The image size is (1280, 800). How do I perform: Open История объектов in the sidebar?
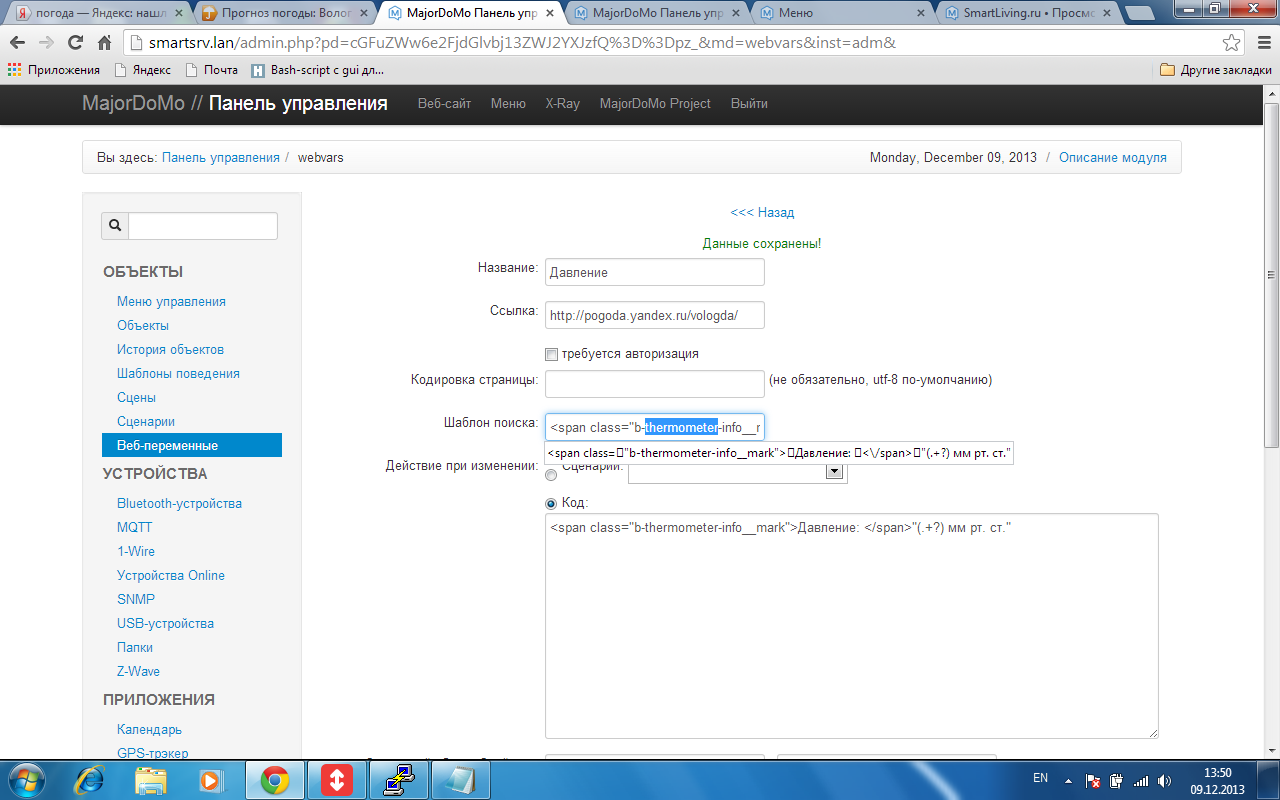point(170,349)
